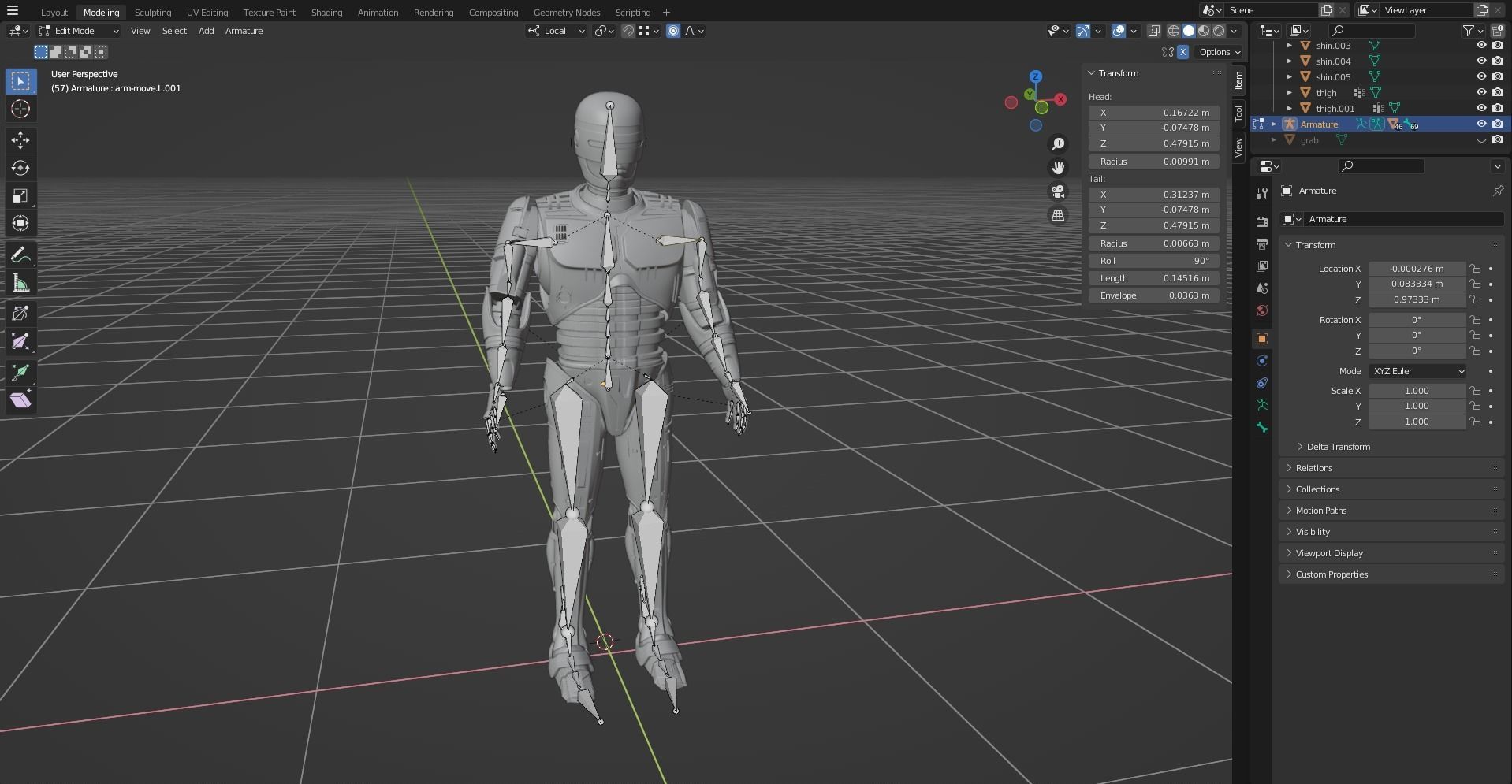Select the Bone Size tool
The width and height of the screenshot is (1512, 784).
point(20,341)
